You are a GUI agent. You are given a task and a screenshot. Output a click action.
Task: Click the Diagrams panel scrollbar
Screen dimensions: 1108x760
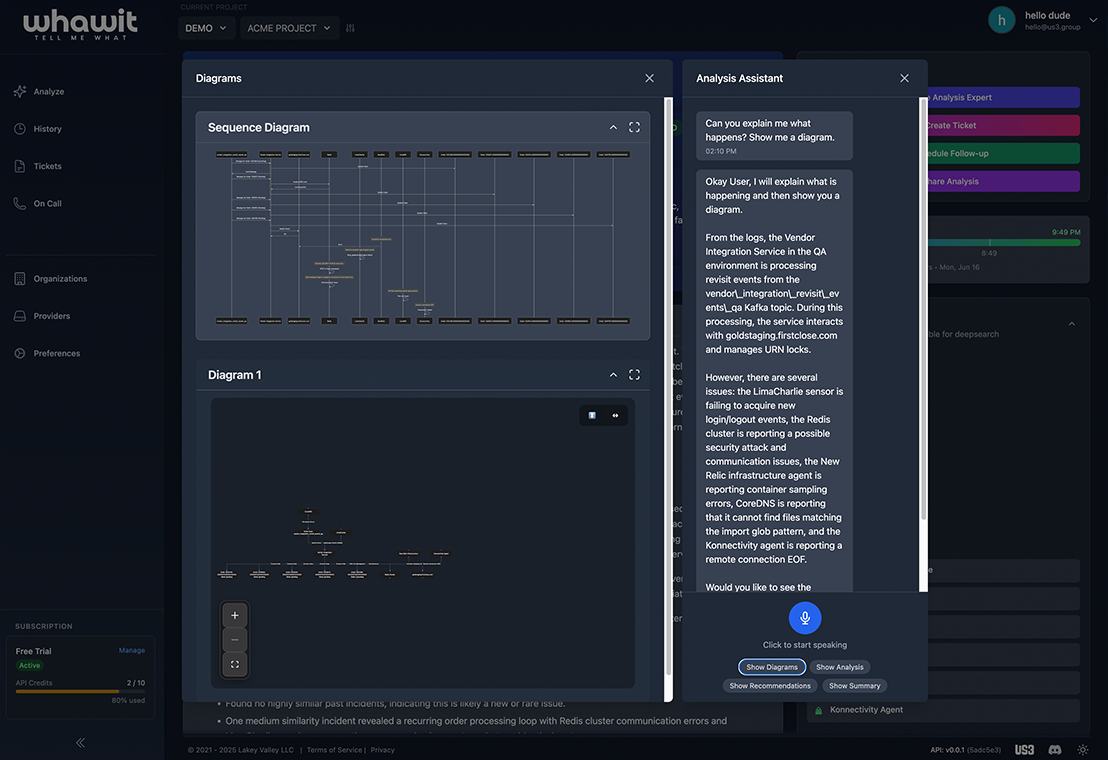(x=668, y=387)
